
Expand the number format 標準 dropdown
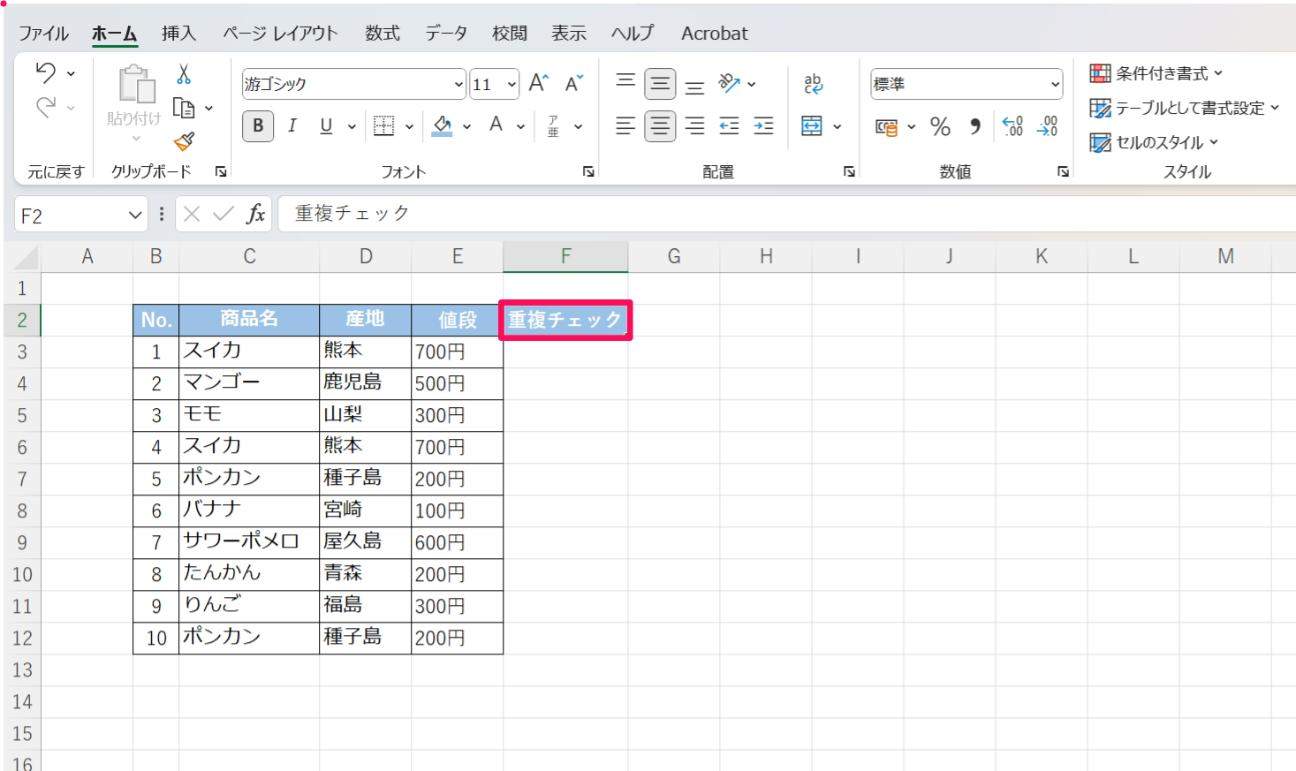tap(1055, 85)
